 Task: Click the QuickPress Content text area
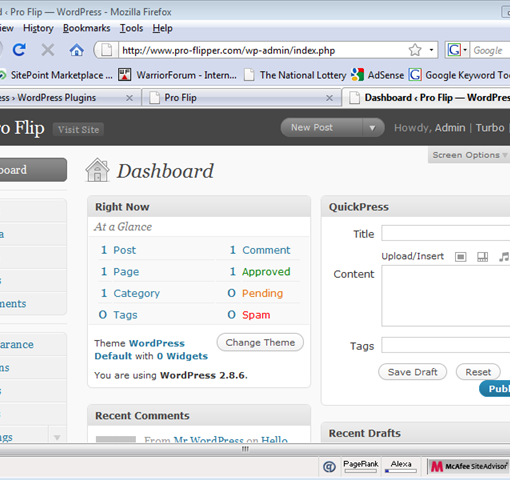tap(446, 296)
